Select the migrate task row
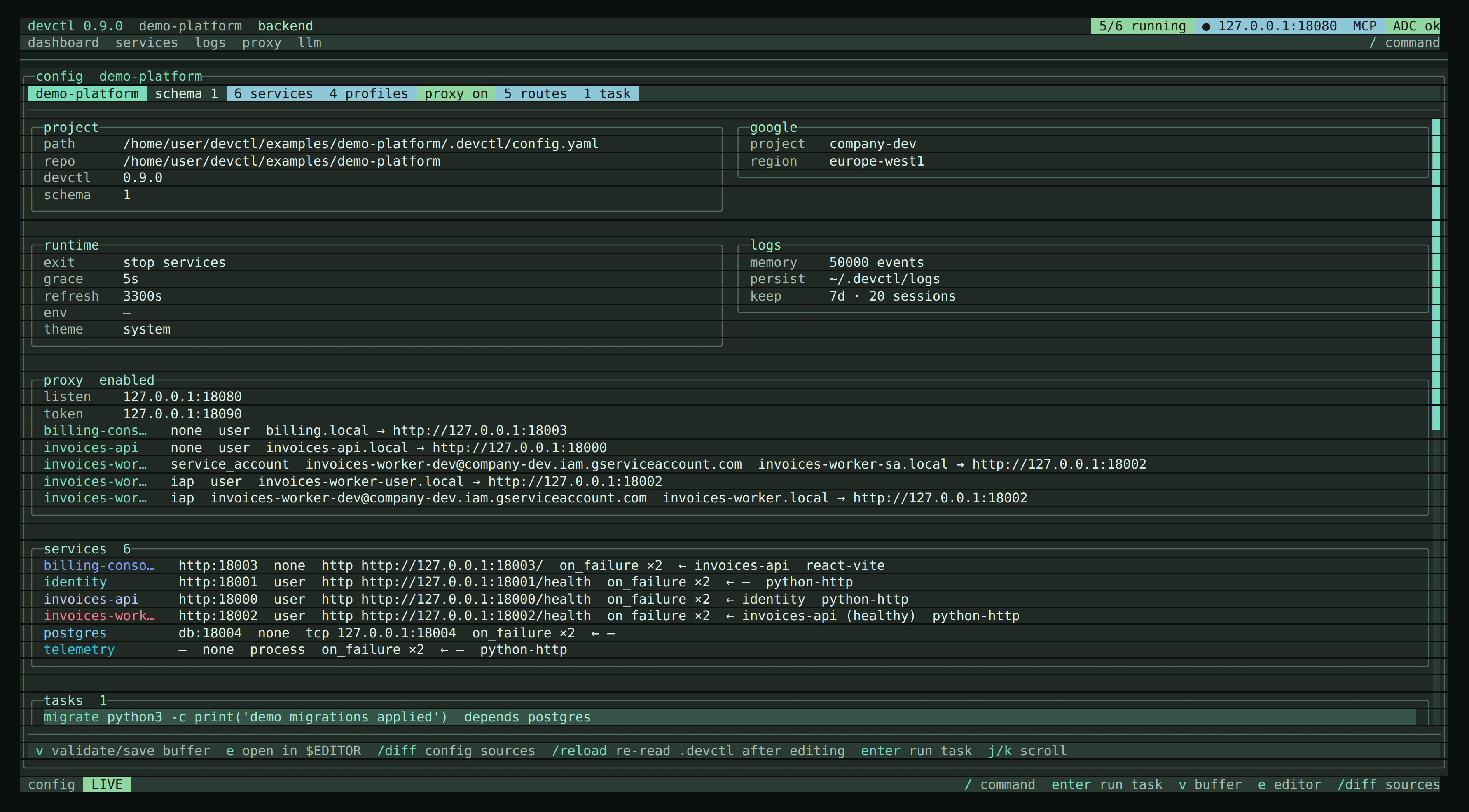The width and height of the screenshot is (1469, 812). tap(730, 717)
